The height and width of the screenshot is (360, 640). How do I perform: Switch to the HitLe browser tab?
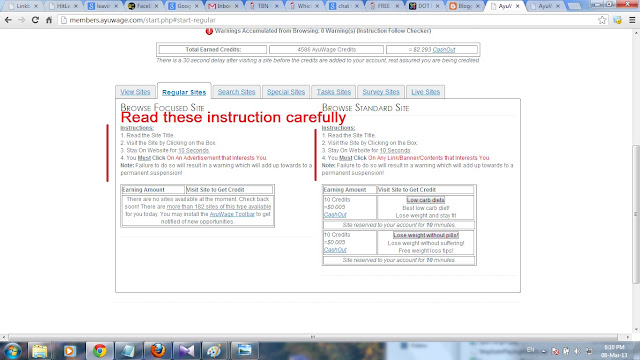tap(62, 6)
